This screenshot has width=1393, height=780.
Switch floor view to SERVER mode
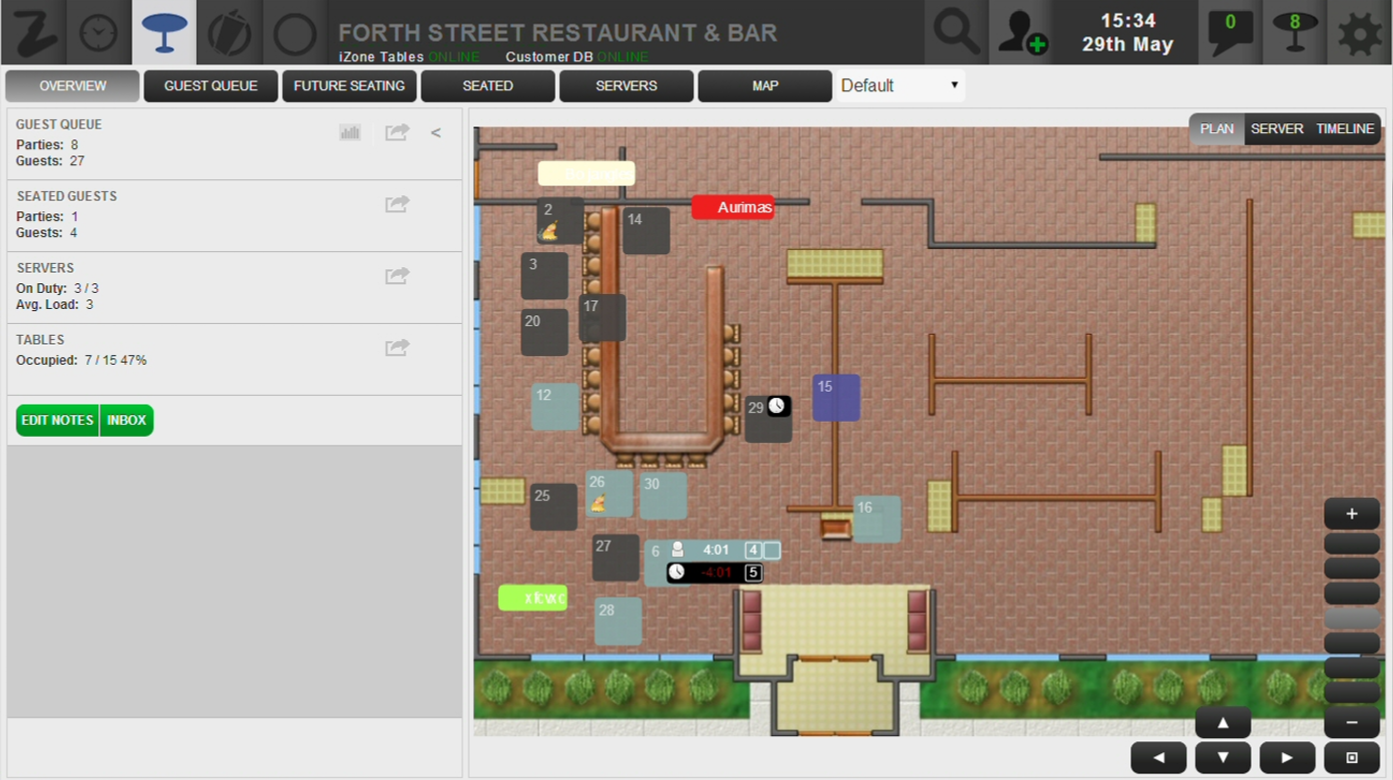point(1277,129)
